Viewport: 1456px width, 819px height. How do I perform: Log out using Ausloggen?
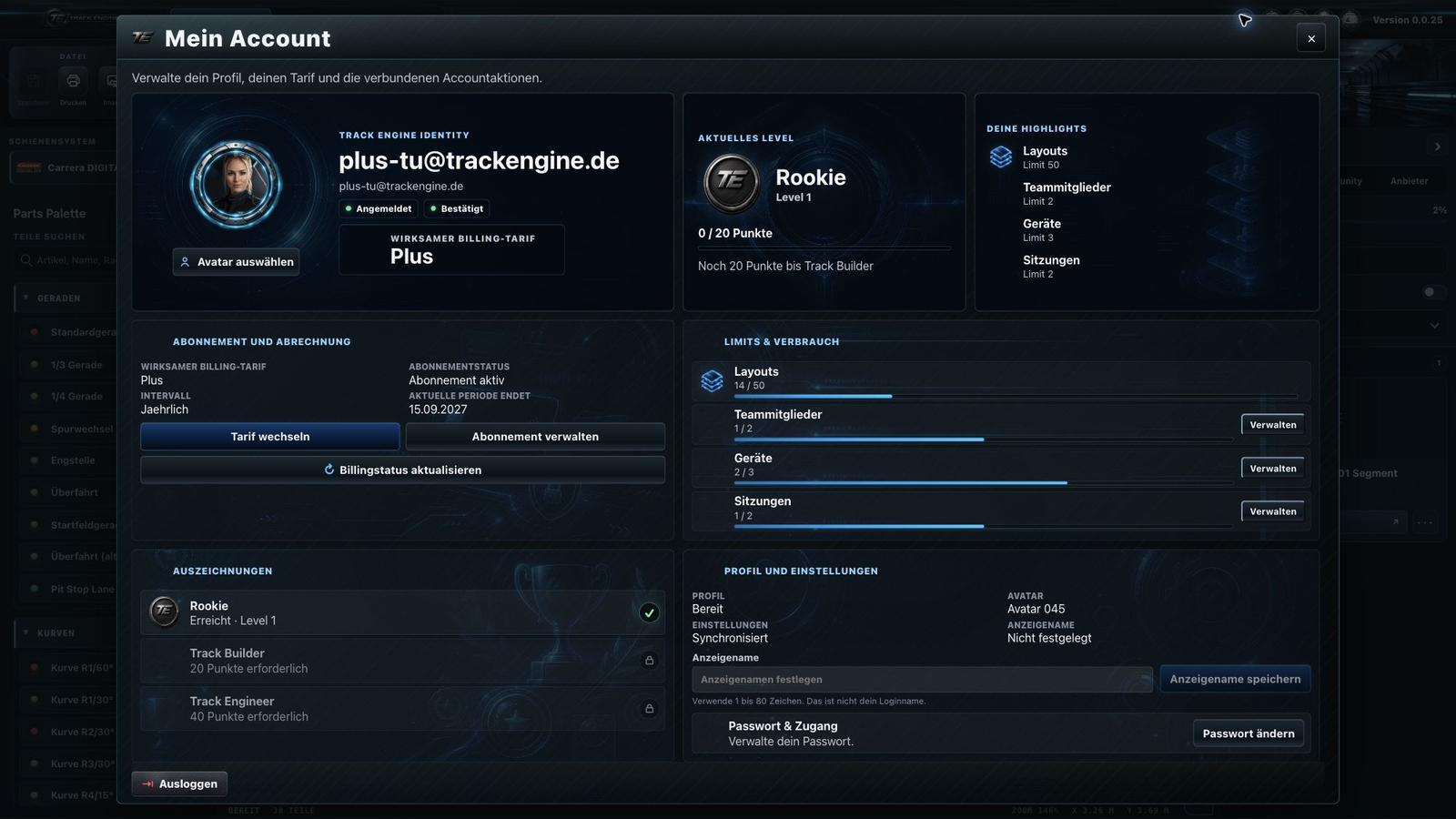pyautogui.click(x=179, y=784)
